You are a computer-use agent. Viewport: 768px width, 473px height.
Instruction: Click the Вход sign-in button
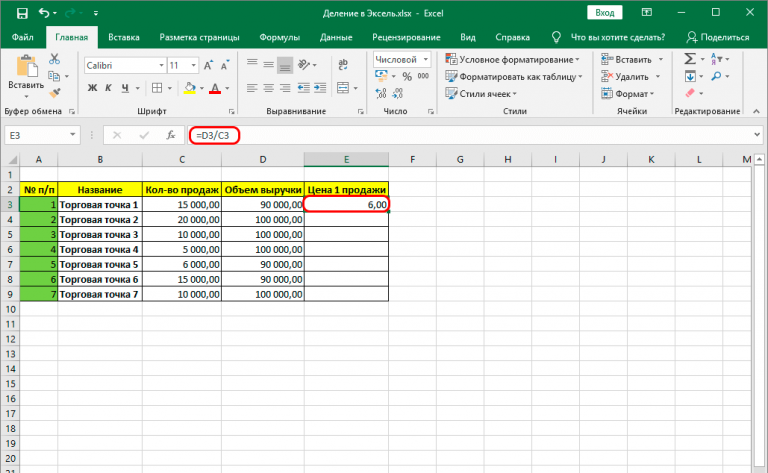pyautogui.click(x=605, y=13)
